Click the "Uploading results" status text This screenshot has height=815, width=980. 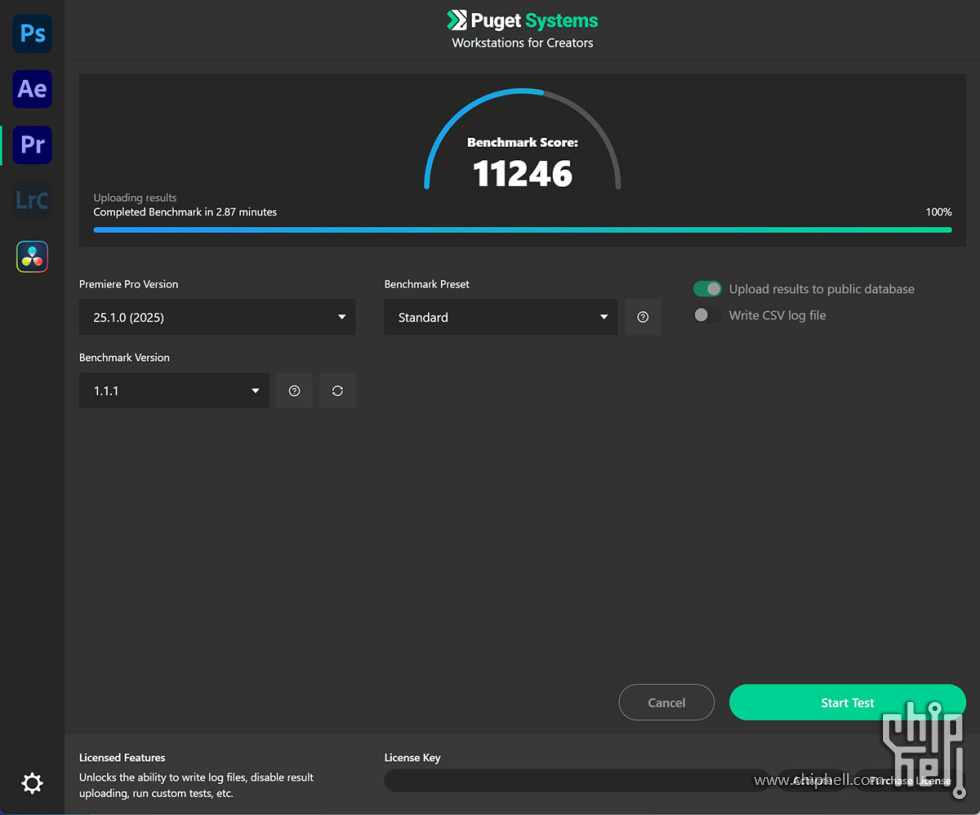tap(135, 198)
